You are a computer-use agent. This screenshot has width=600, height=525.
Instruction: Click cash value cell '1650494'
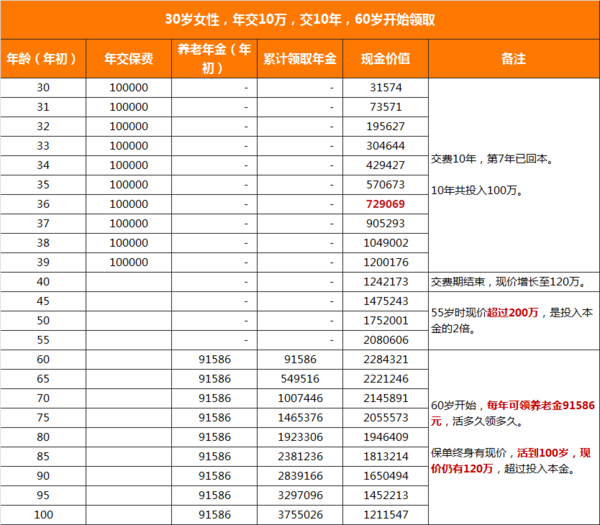(x=386, y=476)
